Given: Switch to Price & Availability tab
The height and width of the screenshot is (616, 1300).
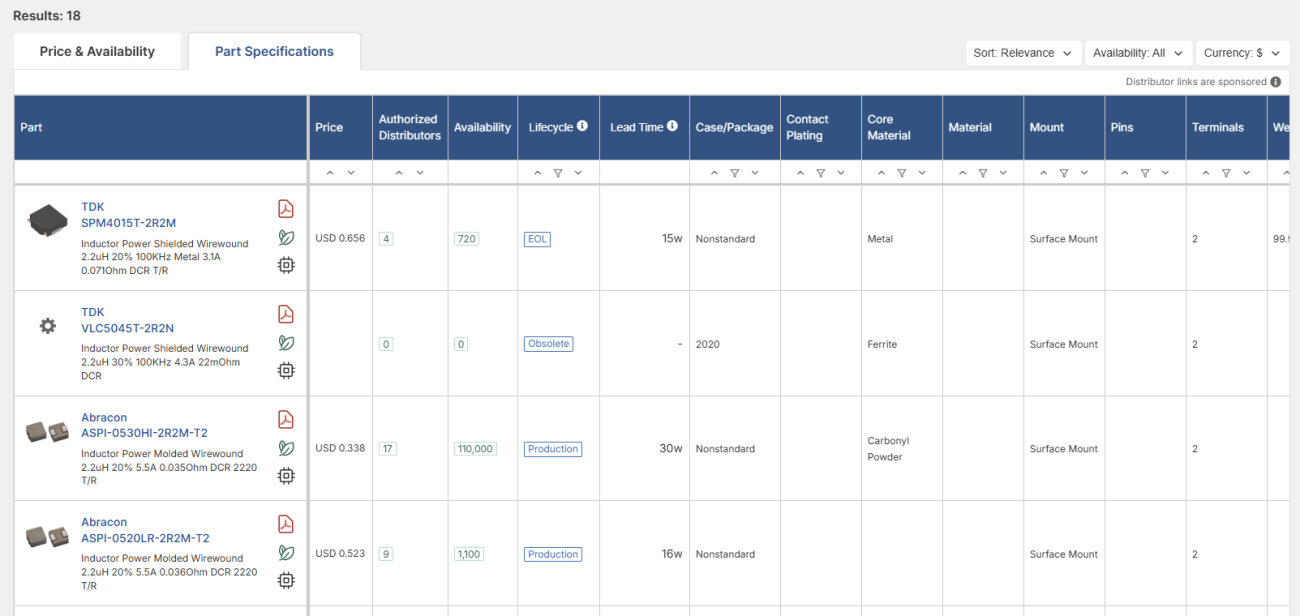Looking at the screenshot, I should (97, 52).
